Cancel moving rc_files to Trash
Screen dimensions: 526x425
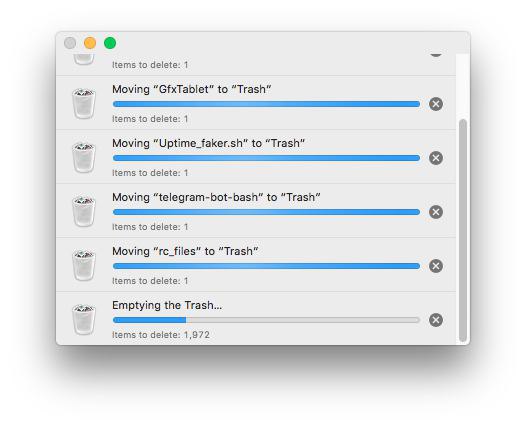pos(436,266)
